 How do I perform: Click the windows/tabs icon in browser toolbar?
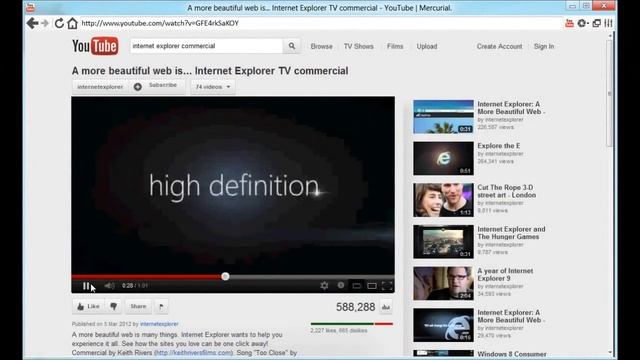tap(596, 23)
